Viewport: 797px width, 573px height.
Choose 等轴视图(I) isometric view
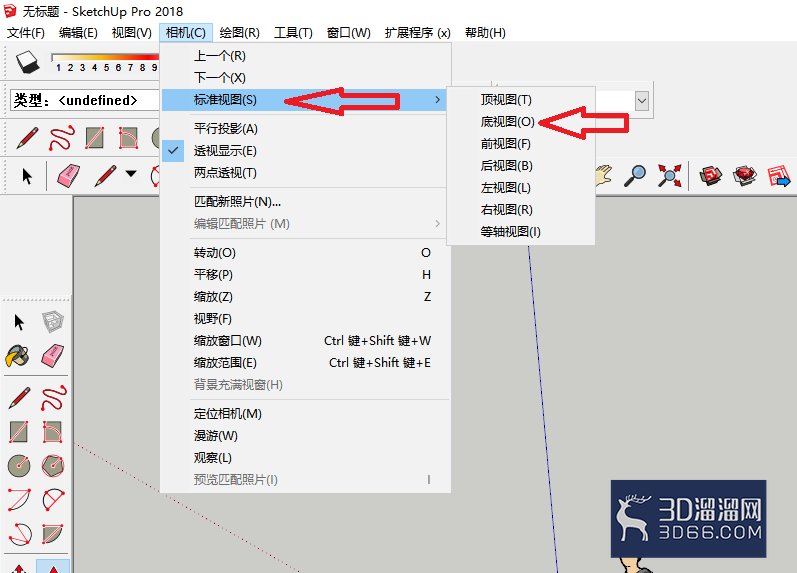(x=520, y=232)
